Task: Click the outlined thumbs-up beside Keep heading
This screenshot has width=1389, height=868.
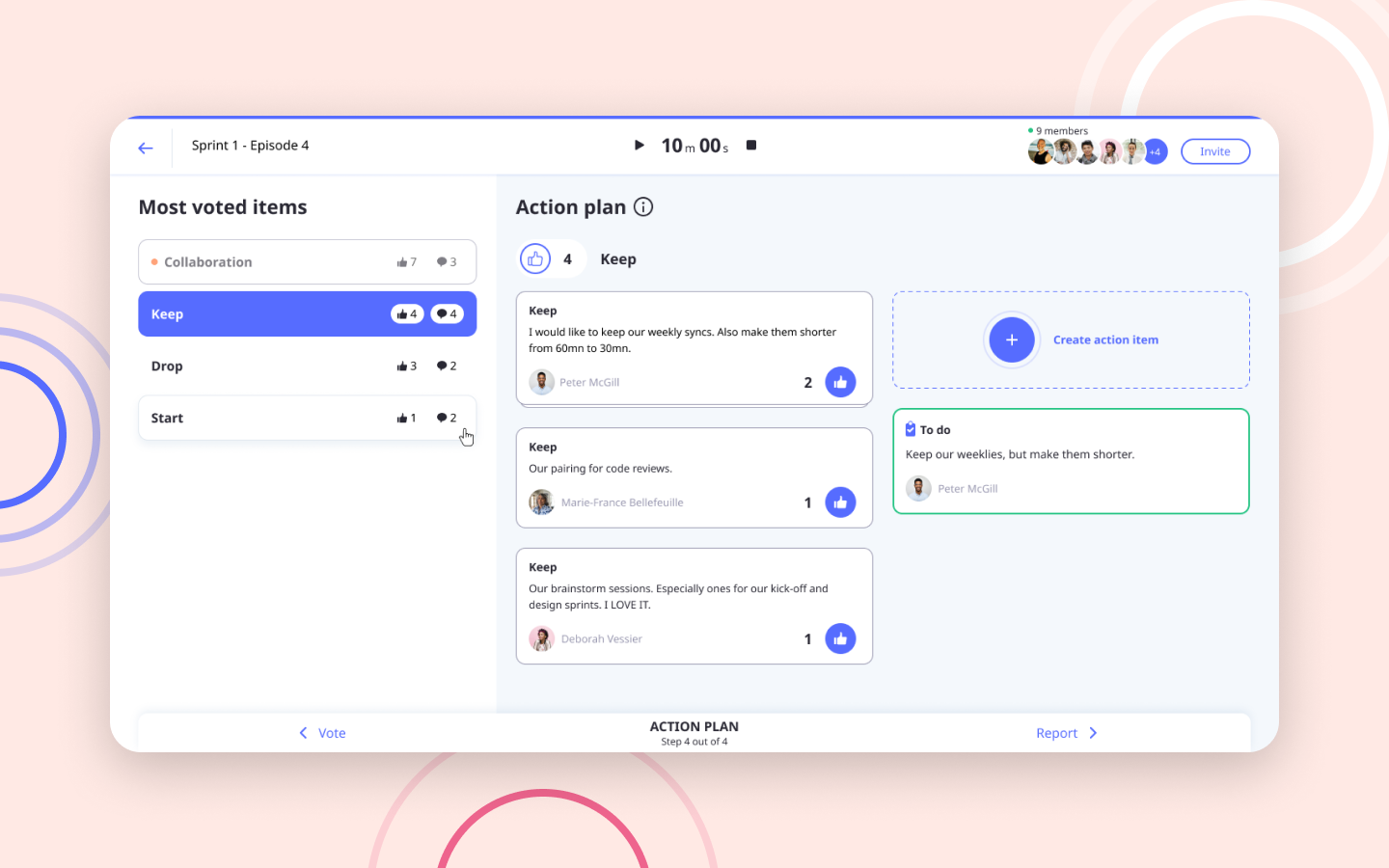Action: 535,258
